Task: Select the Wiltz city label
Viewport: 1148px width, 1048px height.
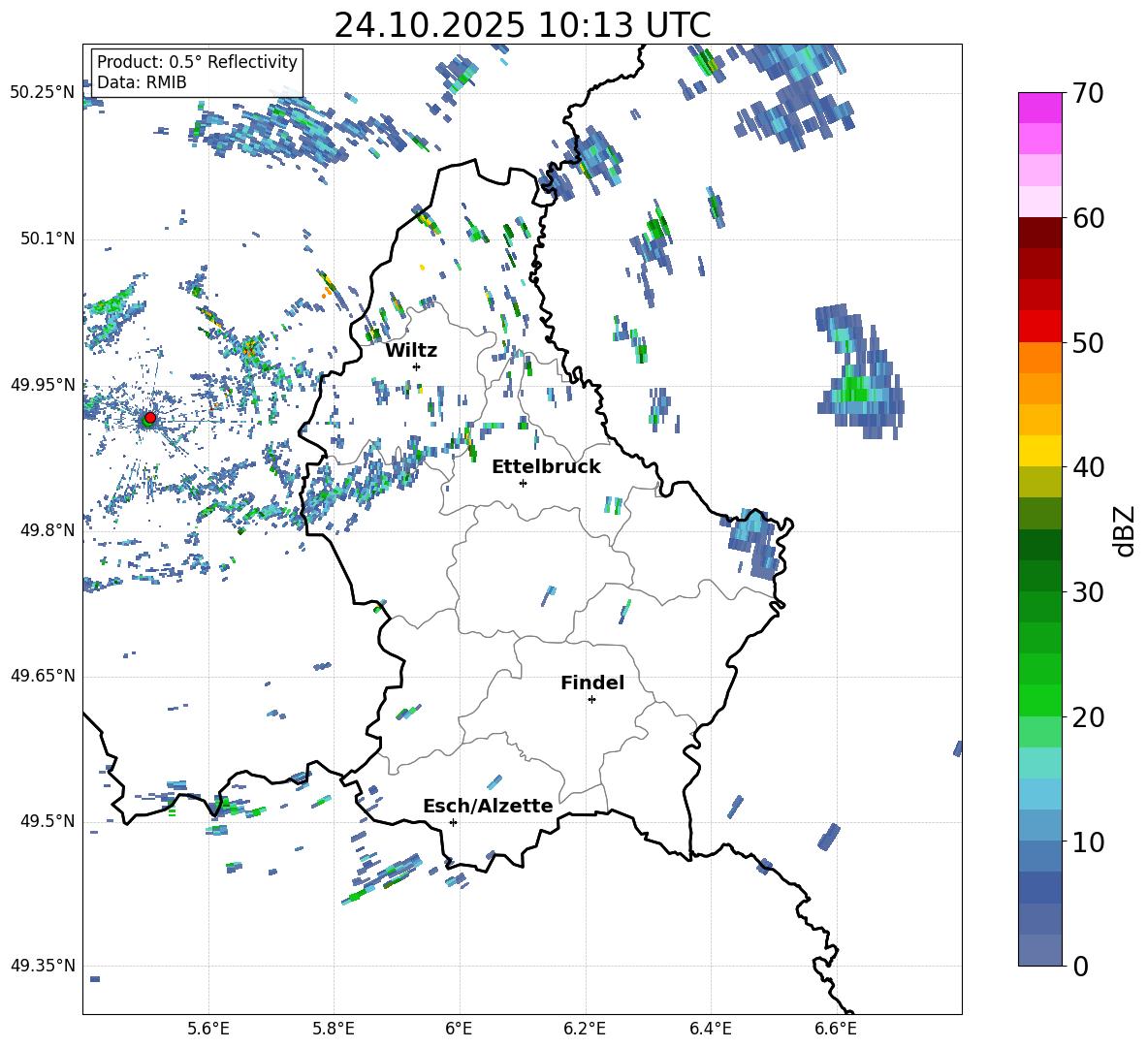Action: point(411,350)
